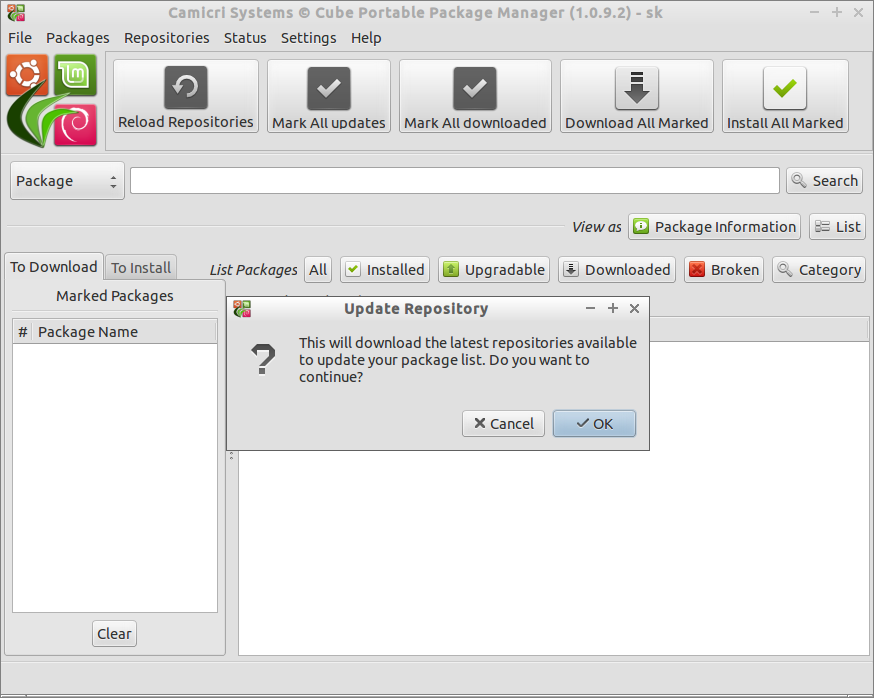Screen dimensions: 874x698
Task: Open the Repositories menu
Action: coord(166,38)
